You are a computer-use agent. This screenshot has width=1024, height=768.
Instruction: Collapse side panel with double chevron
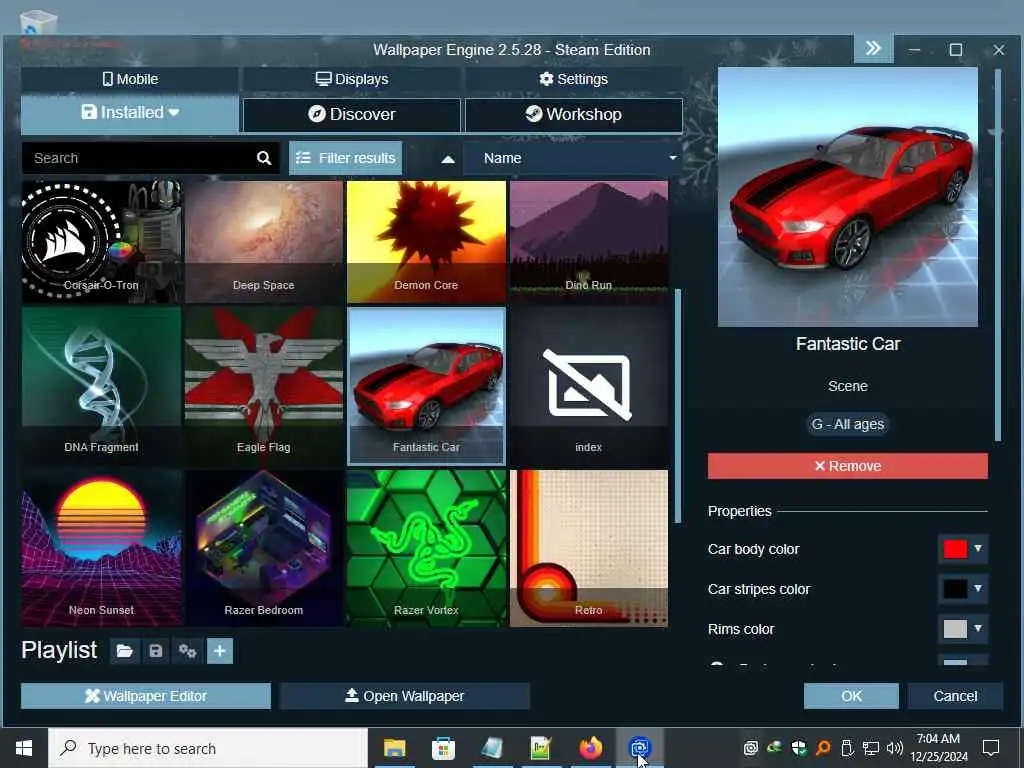(x=873, y=49)
